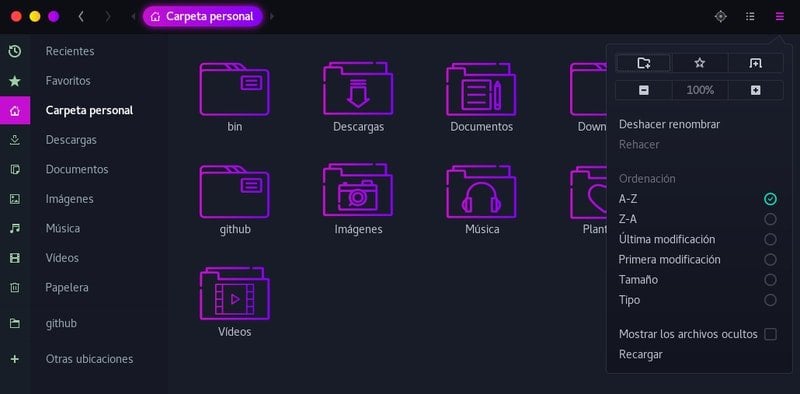This screenshot has width=800, height=394.
Task: Open Papelera label in the sidebar
Action: point(67,287)
